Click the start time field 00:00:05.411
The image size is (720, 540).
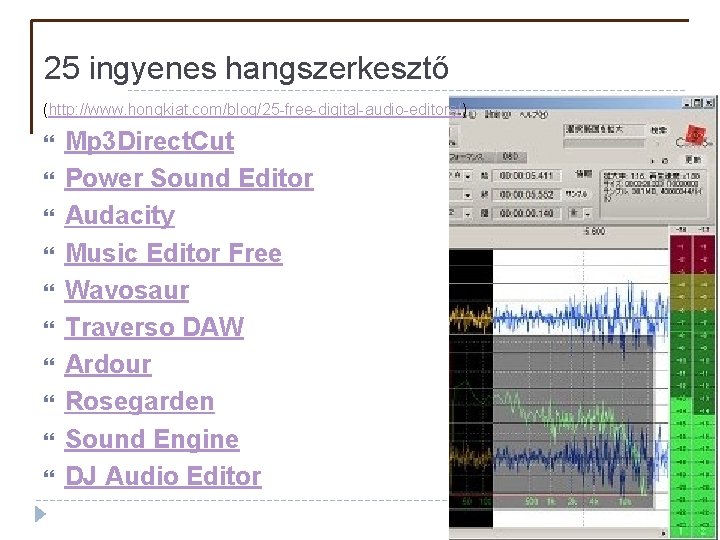(526, 176)
